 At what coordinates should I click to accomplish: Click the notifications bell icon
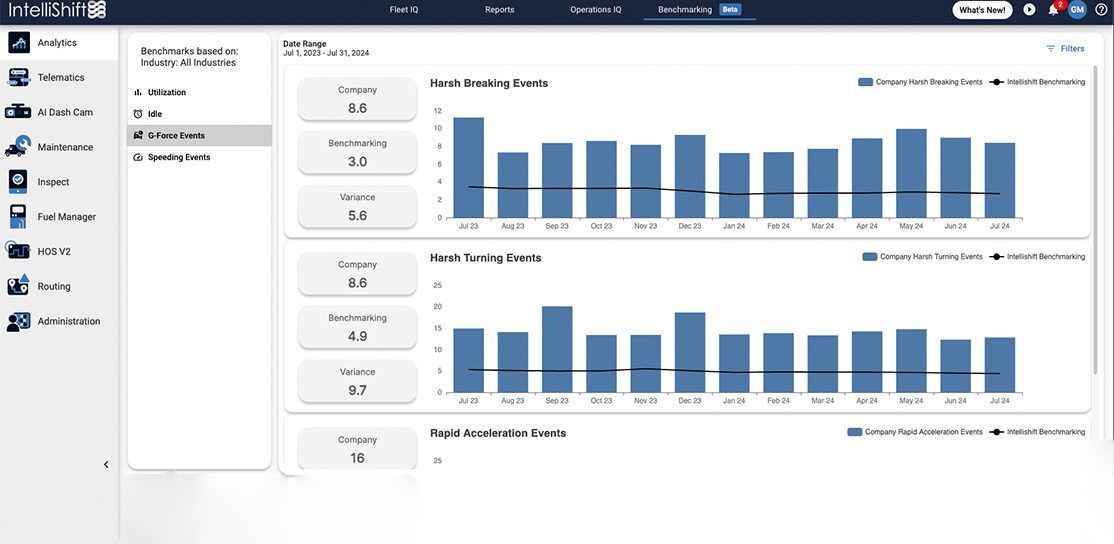(x=1053, y=10)
